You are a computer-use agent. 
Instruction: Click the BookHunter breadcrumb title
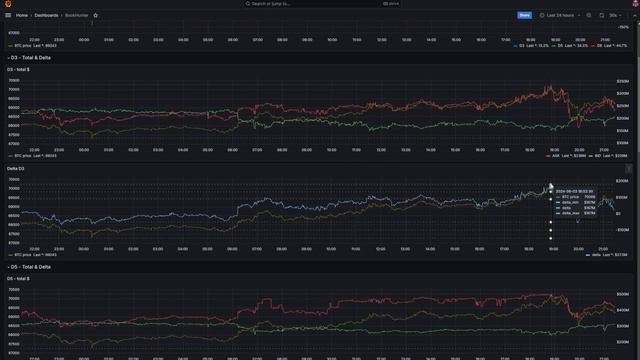click(76, 16)
